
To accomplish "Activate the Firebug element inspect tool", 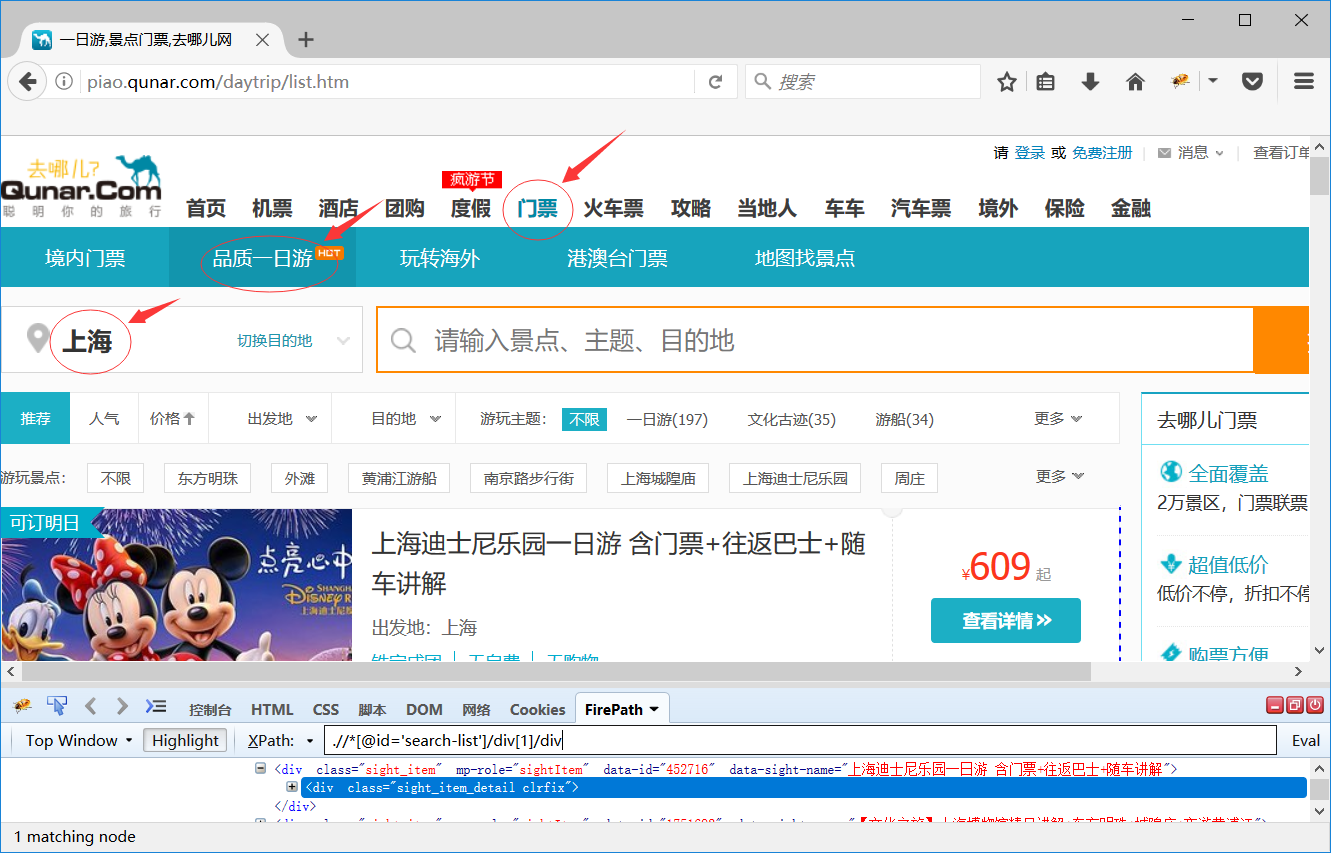I will (57, 706).
